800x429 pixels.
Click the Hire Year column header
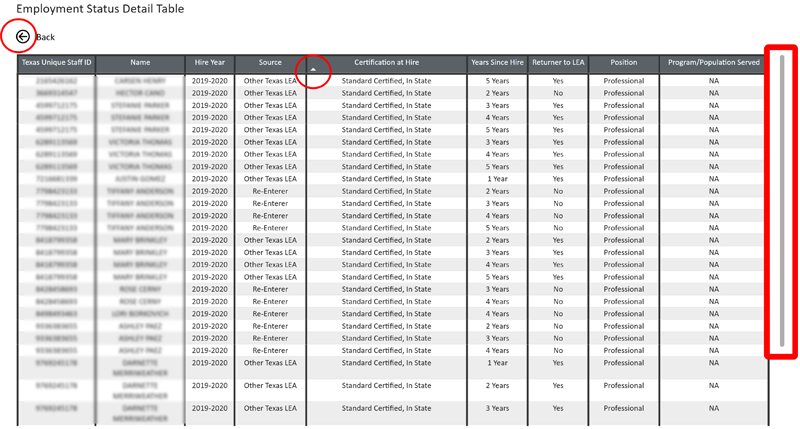tap(210, 62)
